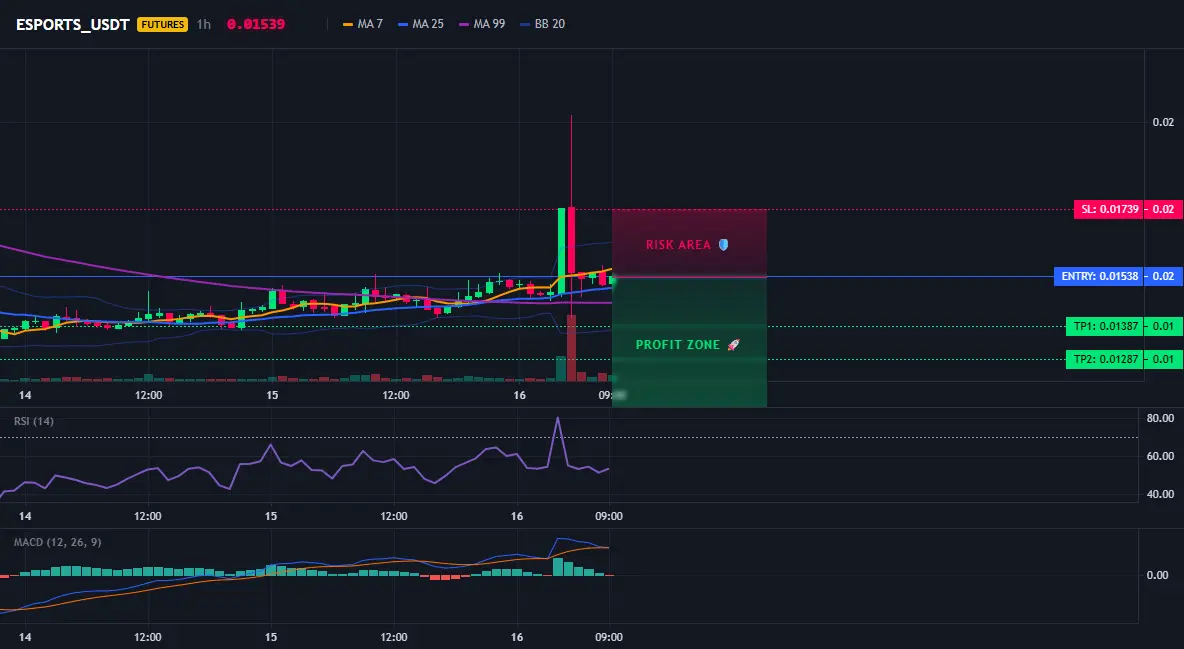Click the rocket icon beside PROFIT ZONE
The image size is (1184, 649).
(733, 345)
